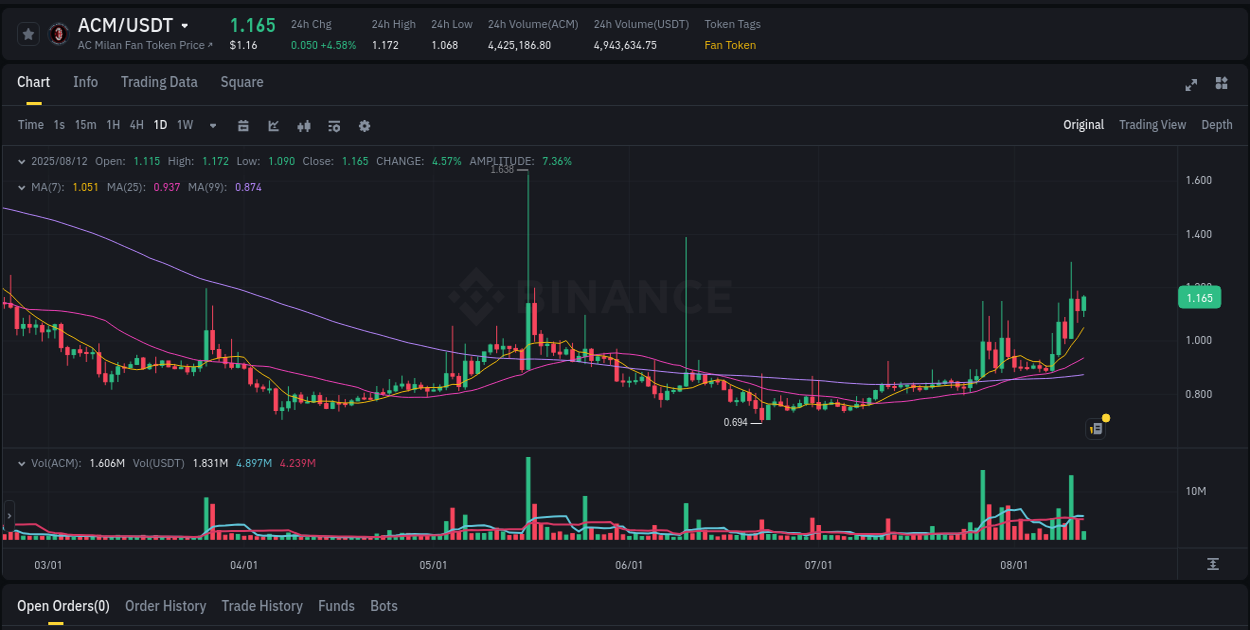1250x630 pixels.
Task: Open the chart layout grid icon
Action: [1220, 85]
